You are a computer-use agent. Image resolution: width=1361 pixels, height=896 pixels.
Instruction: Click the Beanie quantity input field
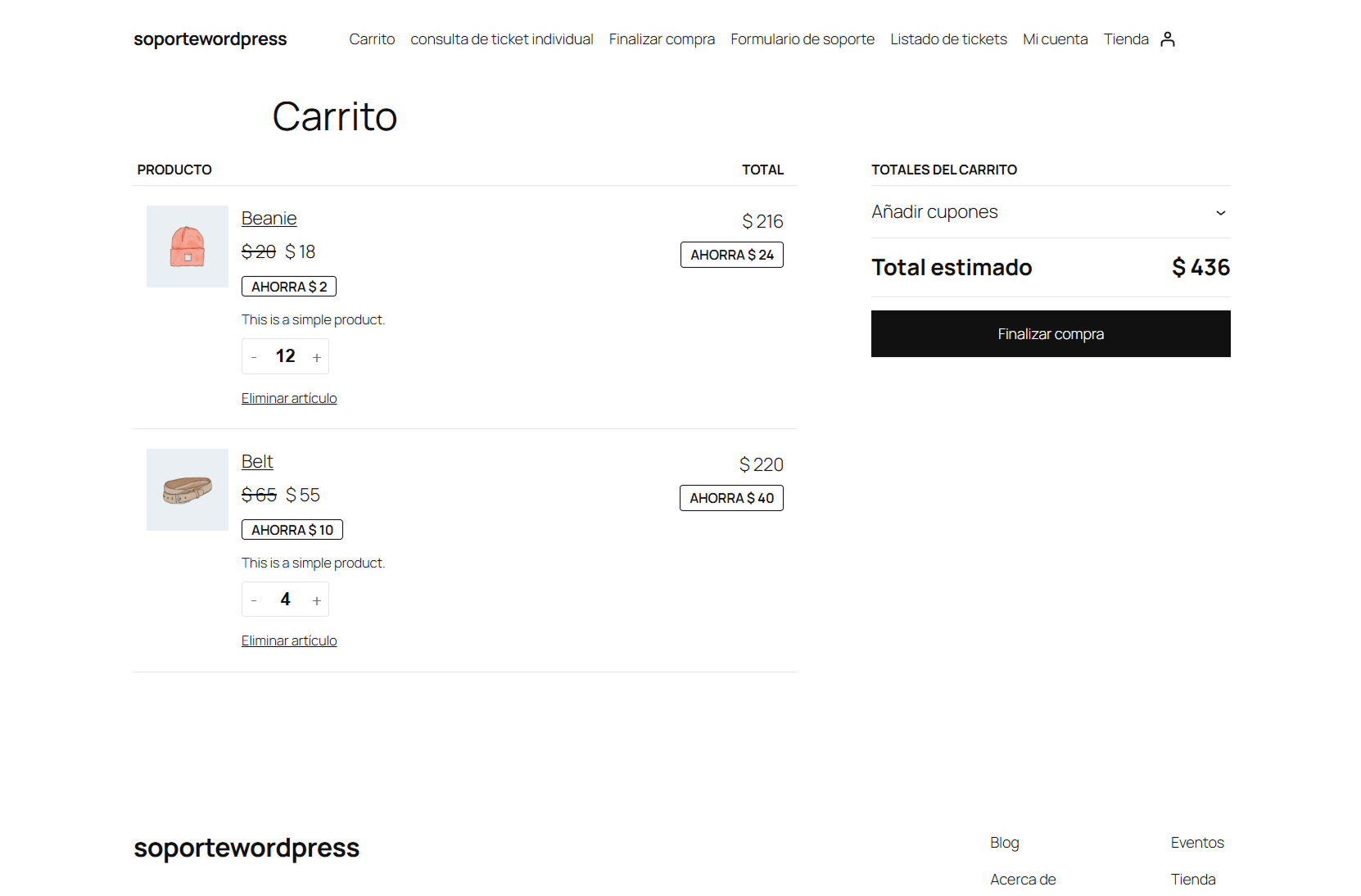pyautogui.click(x=285, y=356)
